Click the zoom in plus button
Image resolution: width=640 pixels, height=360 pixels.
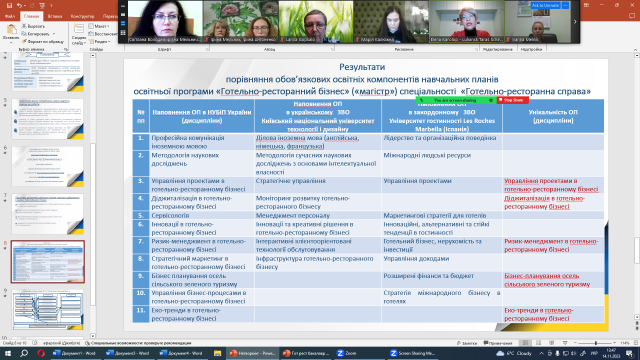point(615,343)
